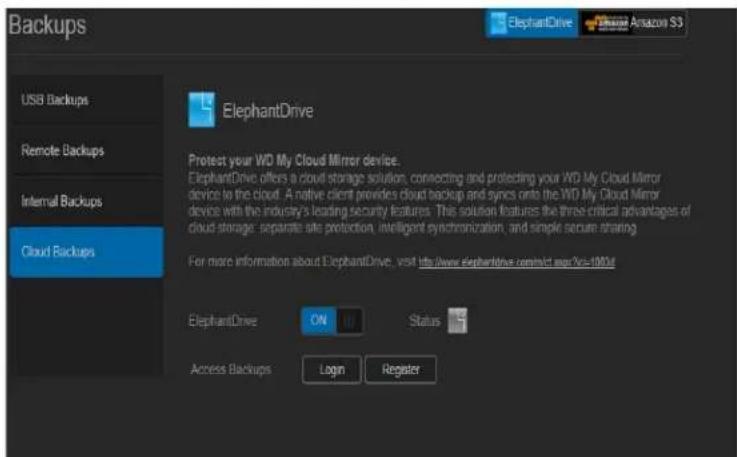Click the 'ElephantDrive' label beside the switch
The height and width of the screenshot is (457, 737).
(x=223, y=321)
